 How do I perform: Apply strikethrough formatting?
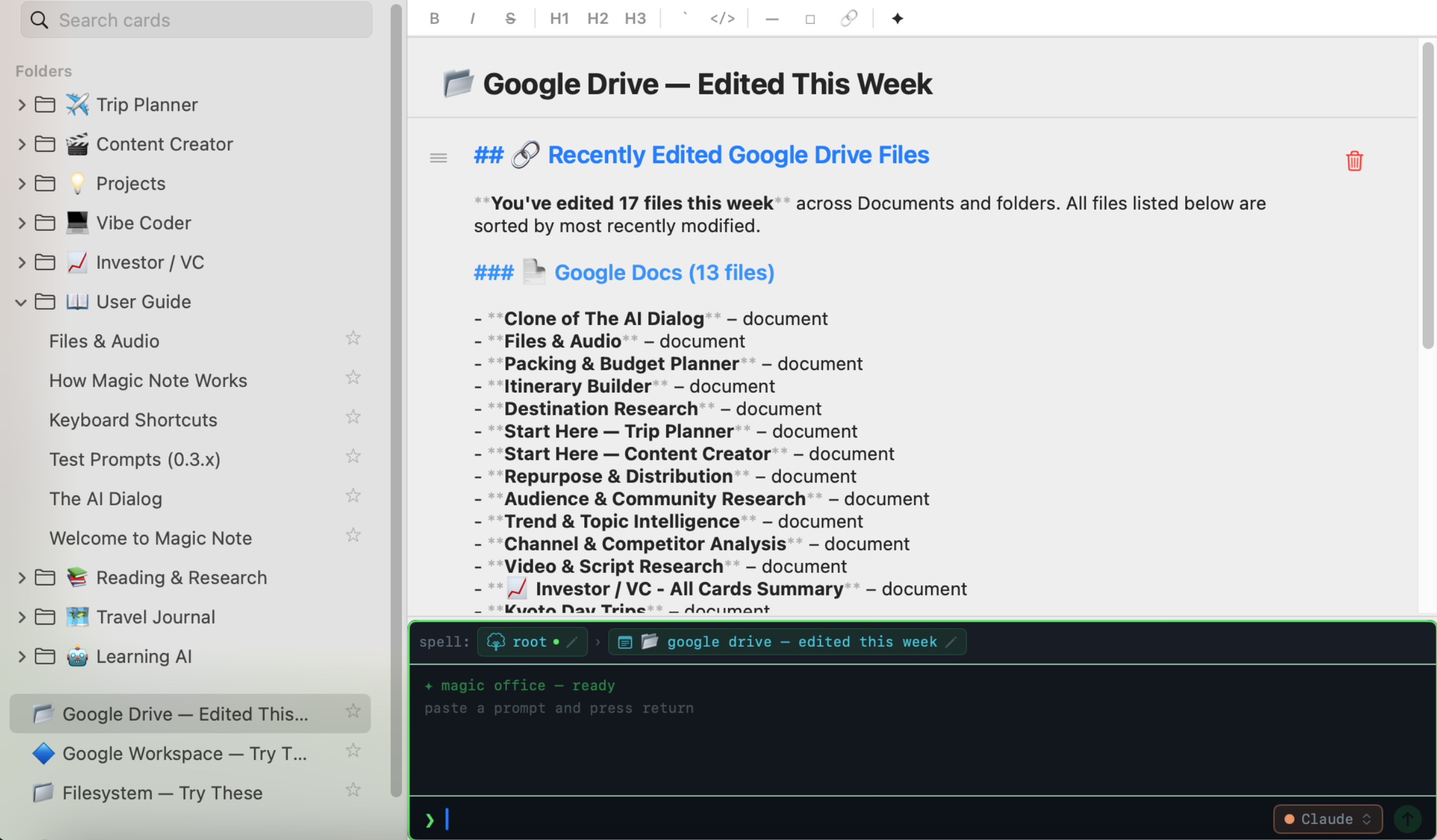[510, 19]
